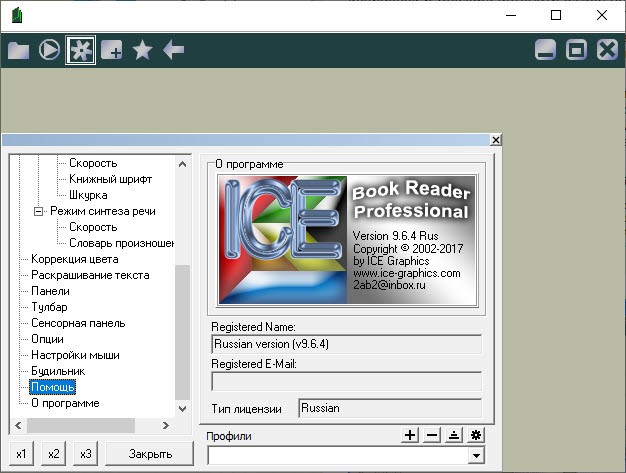
Task: Add a new profile with plus button
Action: 410,435
